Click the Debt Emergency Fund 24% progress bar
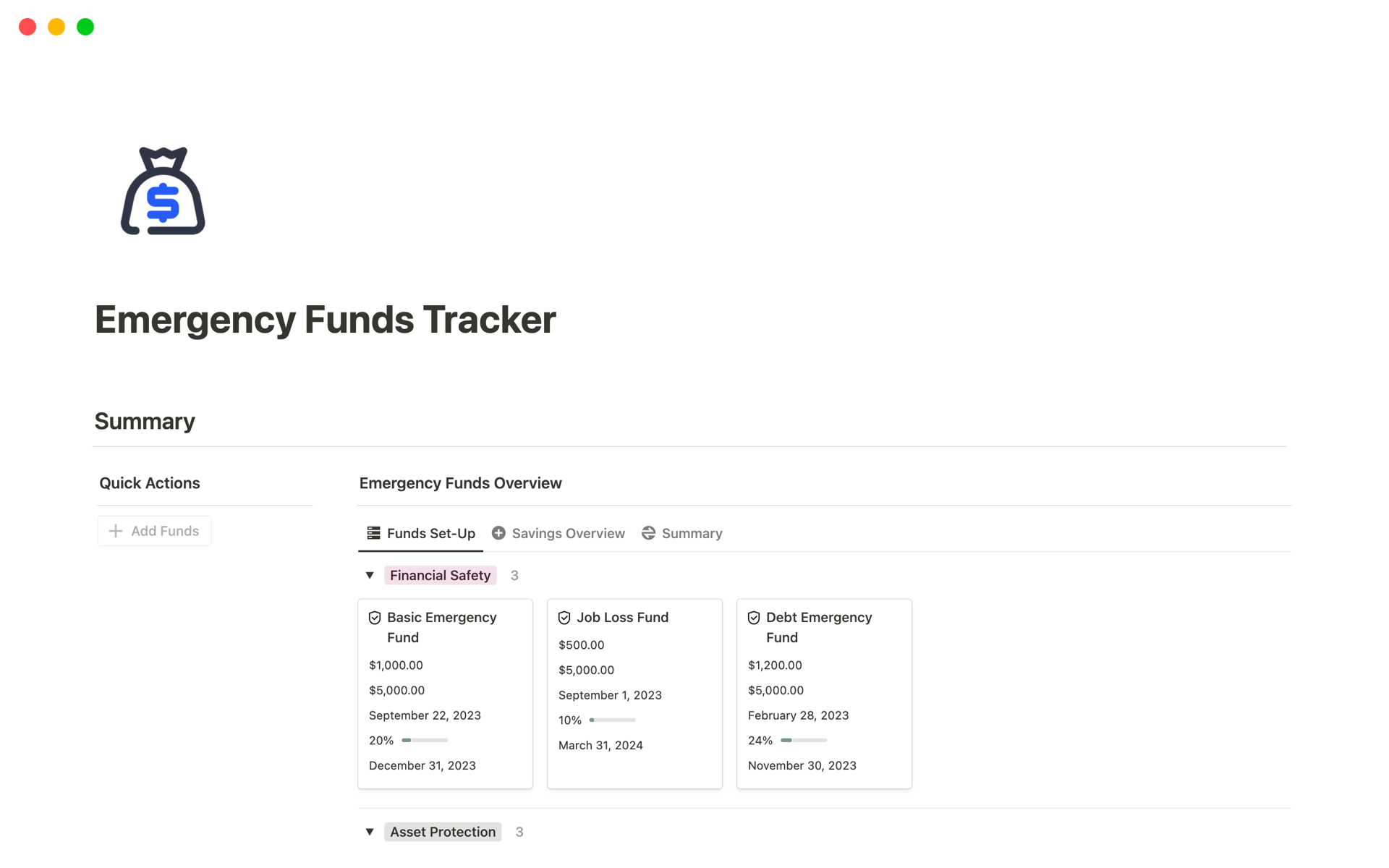Screen dimensions: 1389x868 pyautogui.click(x=804, y=740)
